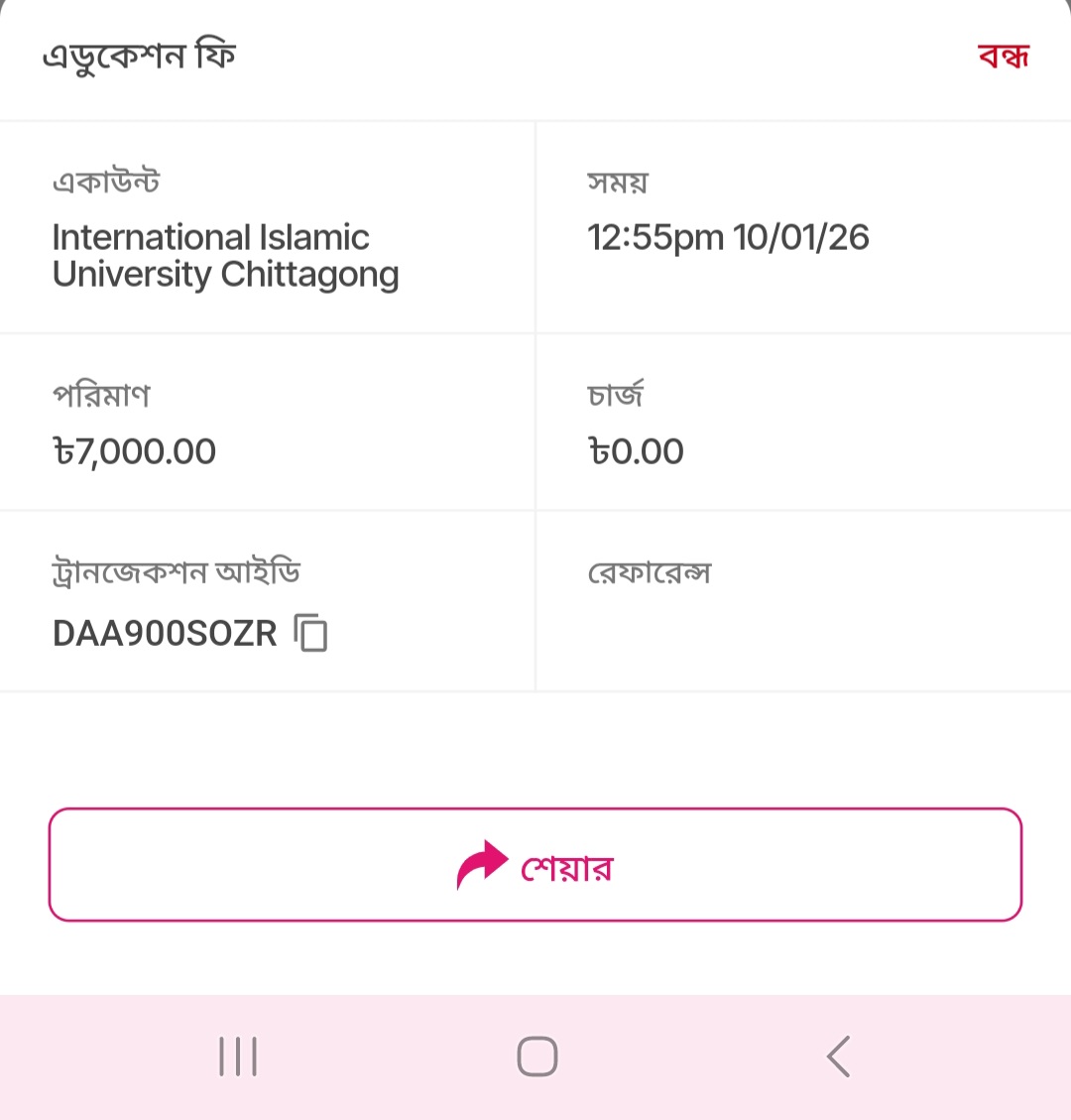1071x1120 pixels.
Task: Copy the transaction ID with the copy icon
Action: [x=311, y=633]
